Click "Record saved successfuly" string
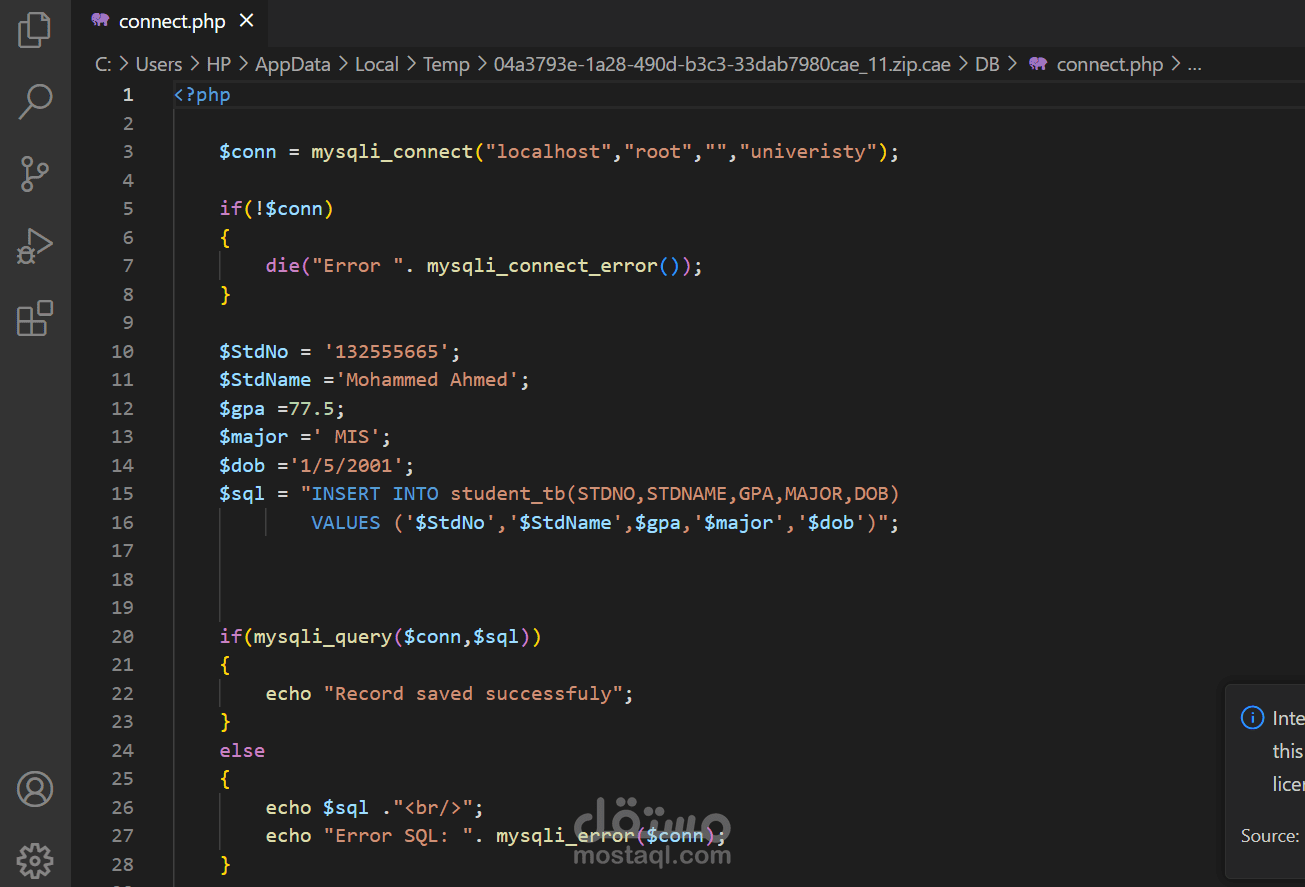The image size is (1305, 887). (x=473, y=693)
